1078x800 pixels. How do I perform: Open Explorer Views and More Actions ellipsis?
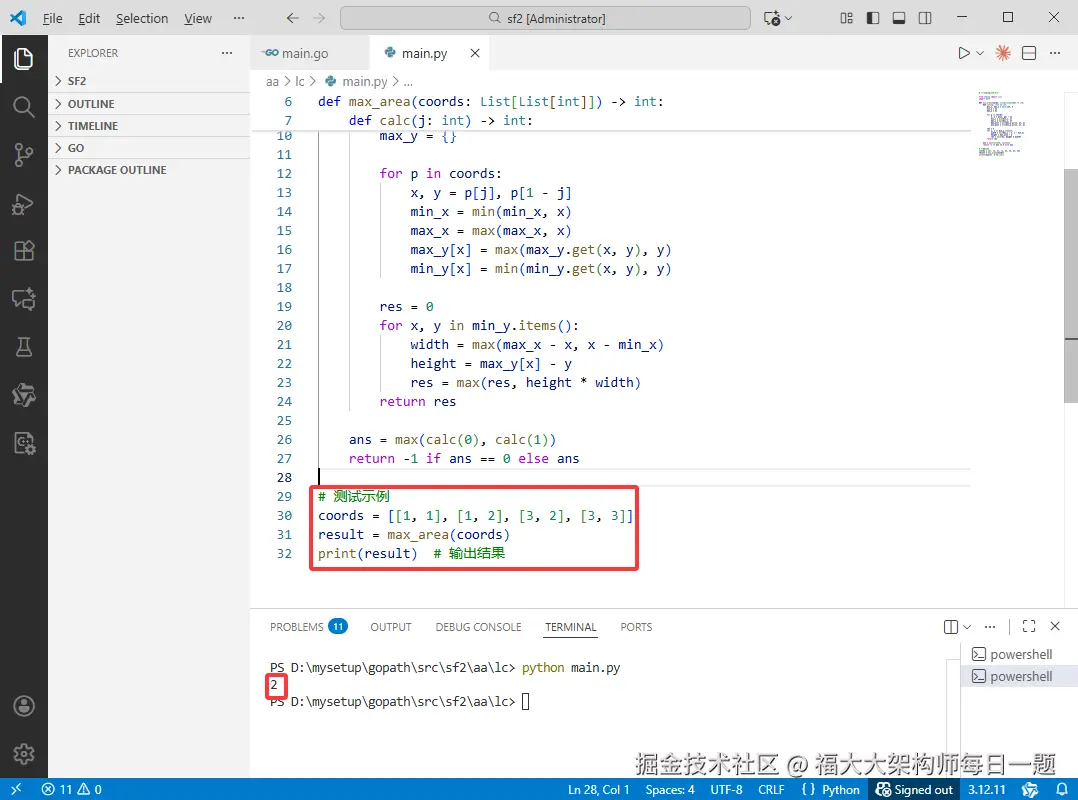(x=227, y=53)
